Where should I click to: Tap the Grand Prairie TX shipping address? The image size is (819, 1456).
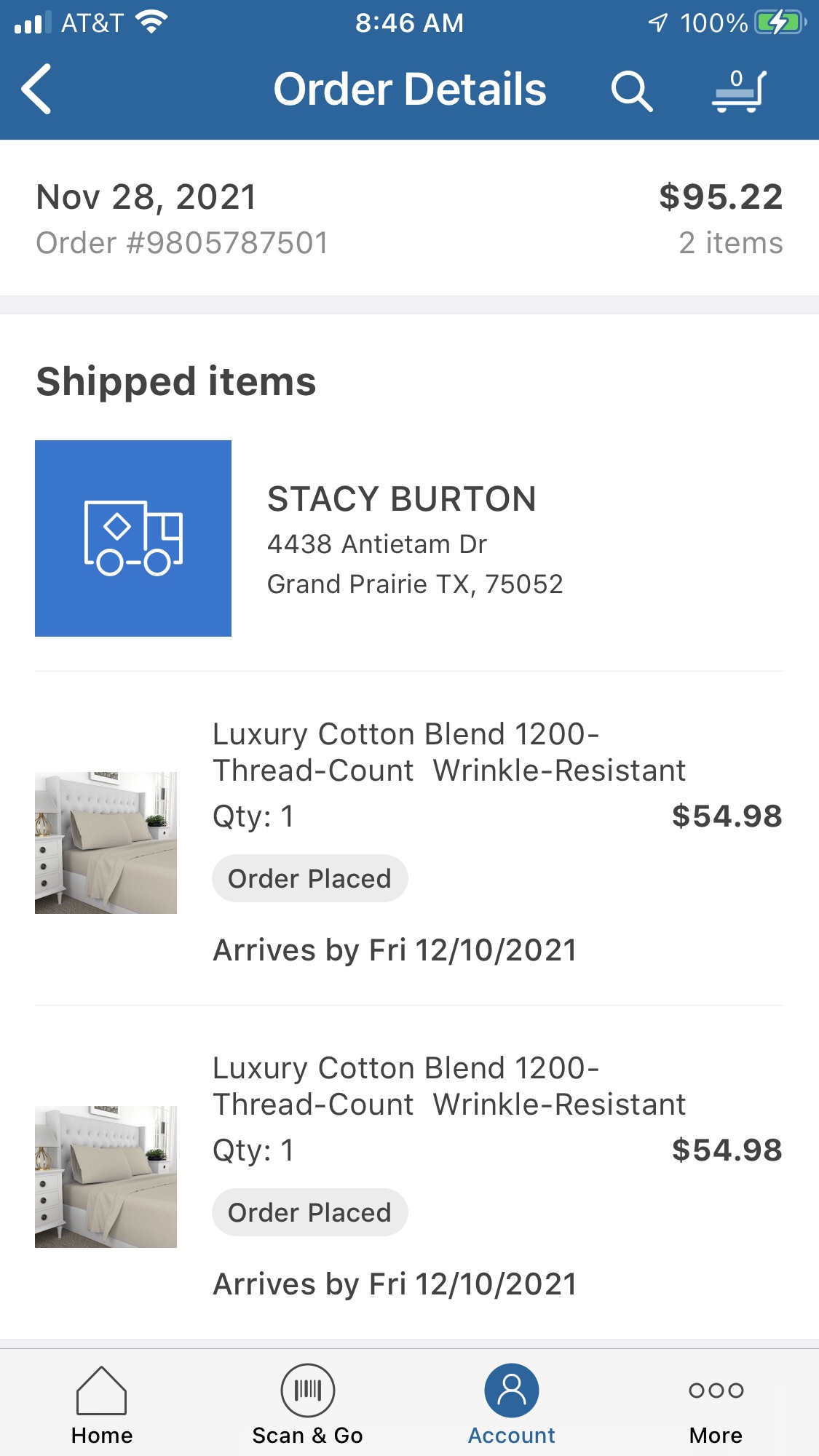pos(415,584)
